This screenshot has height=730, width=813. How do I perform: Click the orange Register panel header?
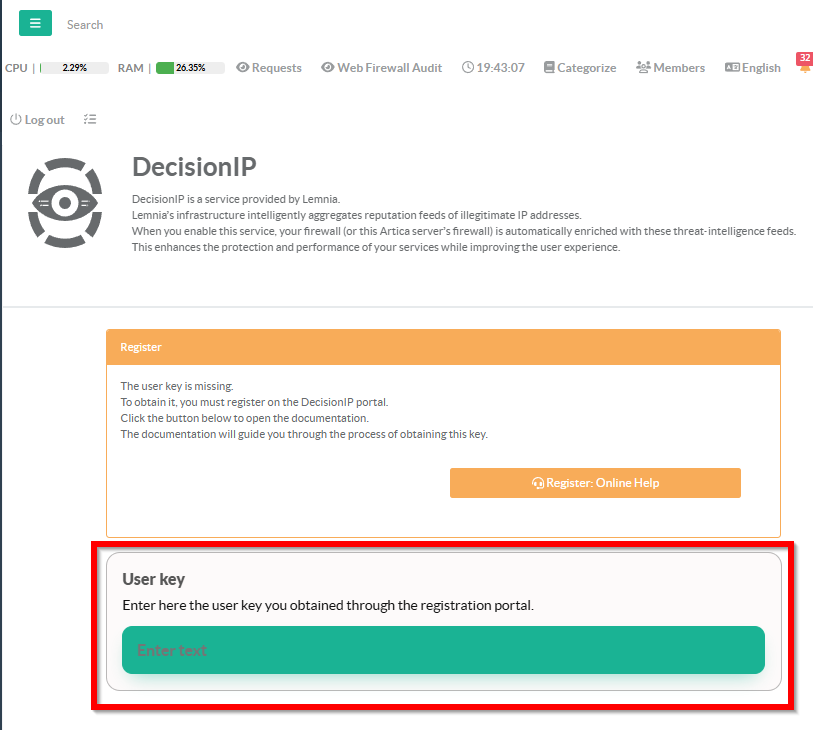point(443,347)
